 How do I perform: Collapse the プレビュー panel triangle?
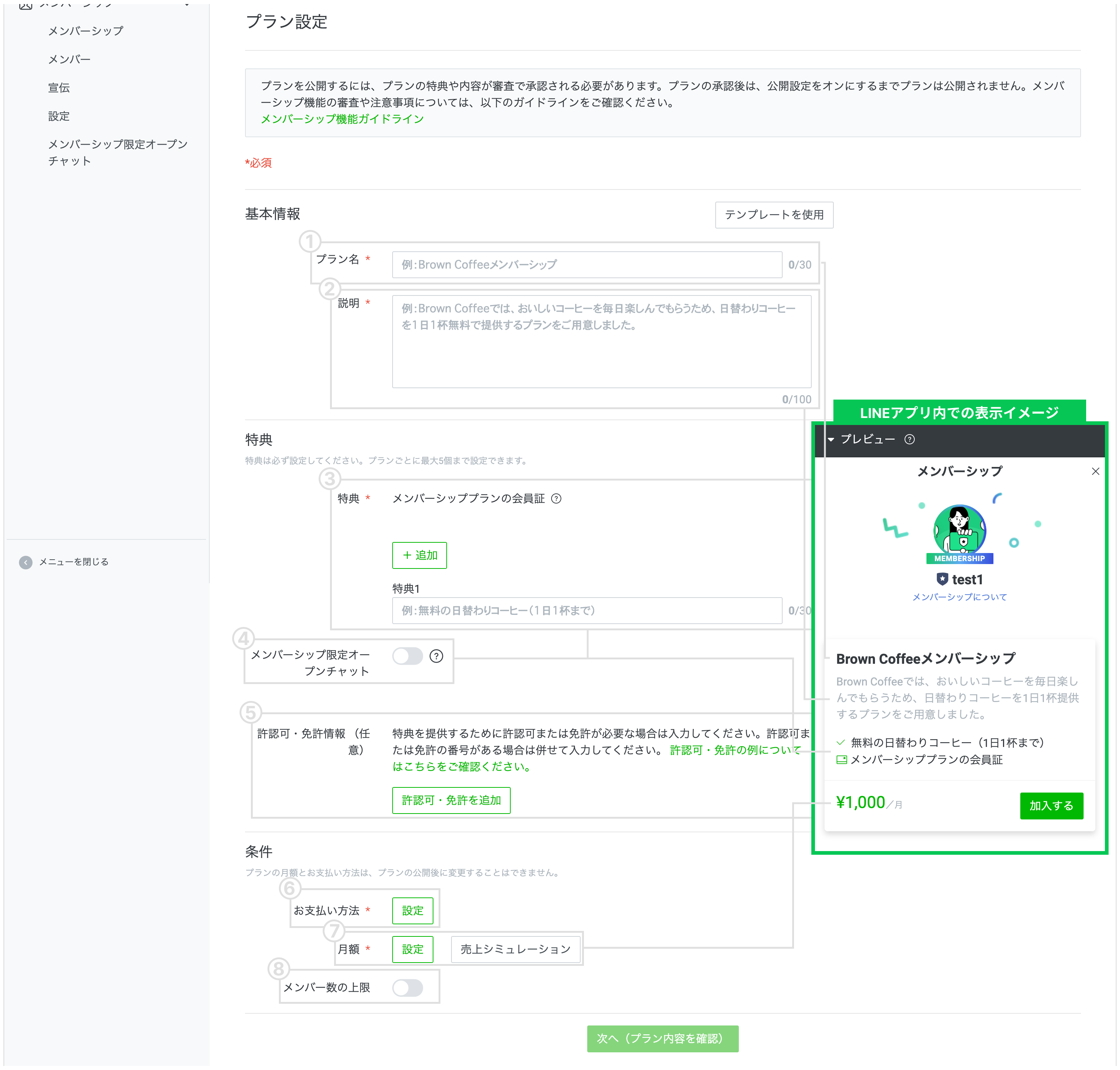click(x=831, y=439)
